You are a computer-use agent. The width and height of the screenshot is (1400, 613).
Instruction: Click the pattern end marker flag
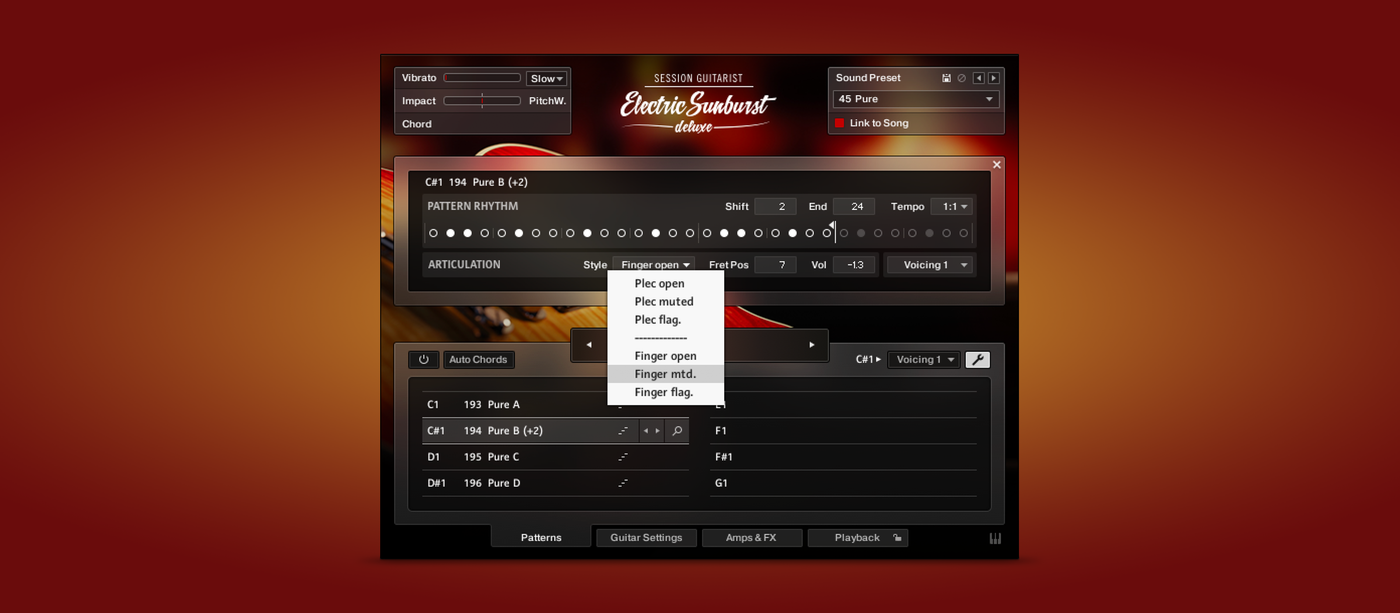pos(832,225)
